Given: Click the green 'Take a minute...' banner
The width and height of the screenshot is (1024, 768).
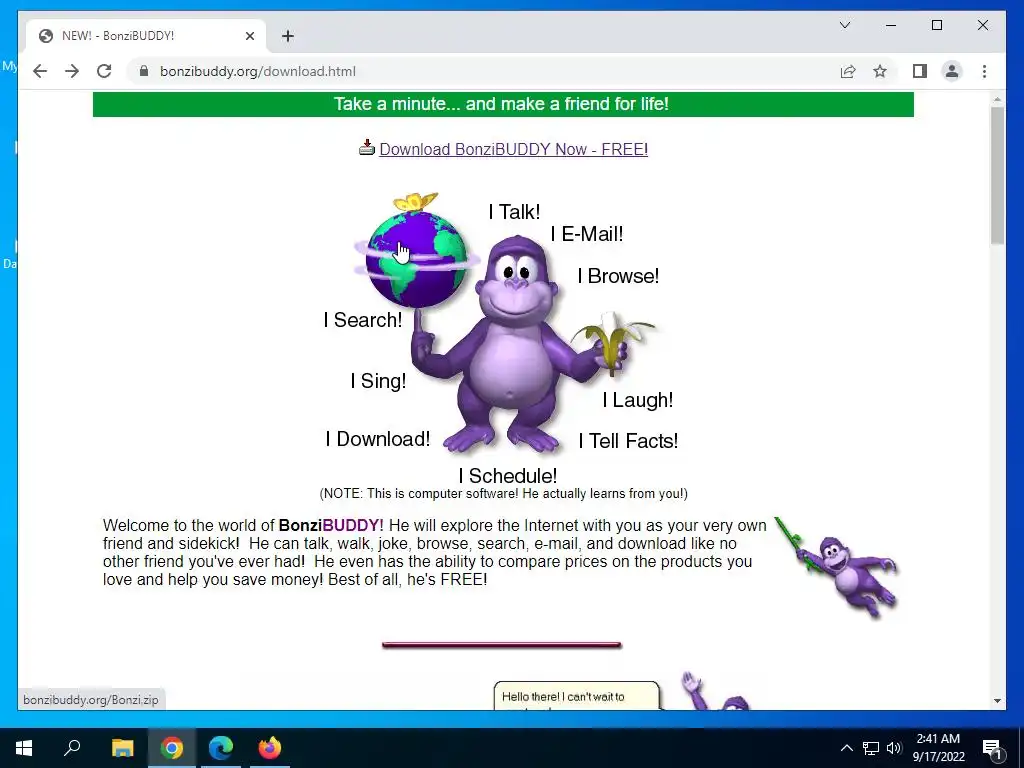Looking at the screenshot, I should pos(503,104).
